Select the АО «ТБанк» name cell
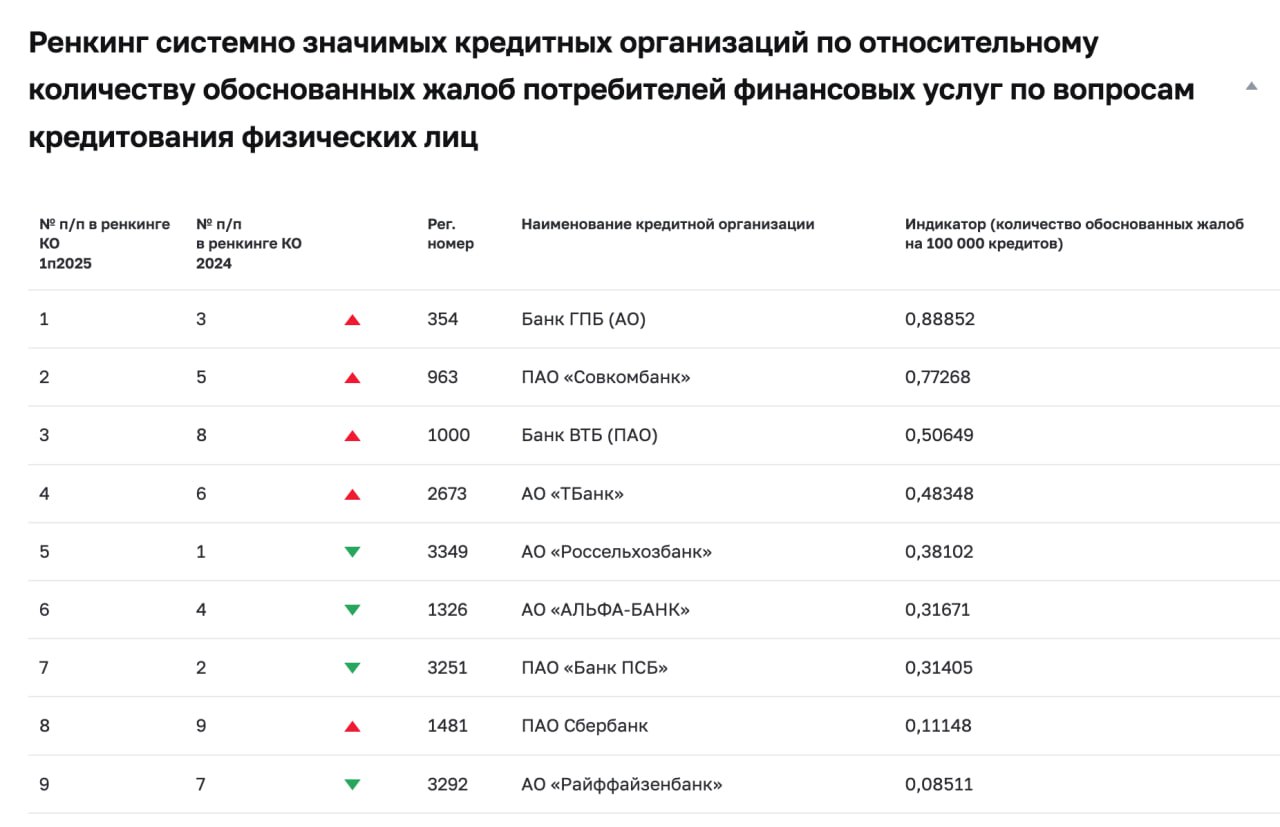This screenshot has height=827, width=1280. click(x=573, y=494)
